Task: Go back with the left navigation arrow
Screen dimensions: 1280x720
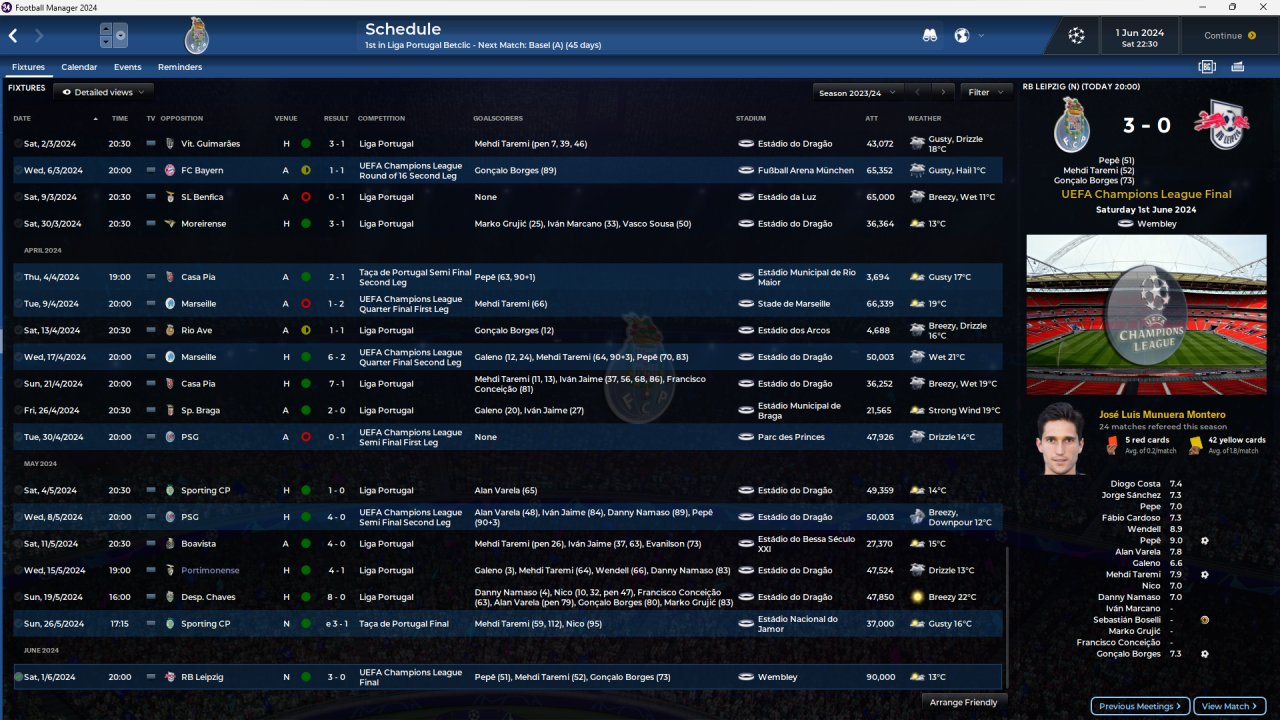Action: (13, 36)
